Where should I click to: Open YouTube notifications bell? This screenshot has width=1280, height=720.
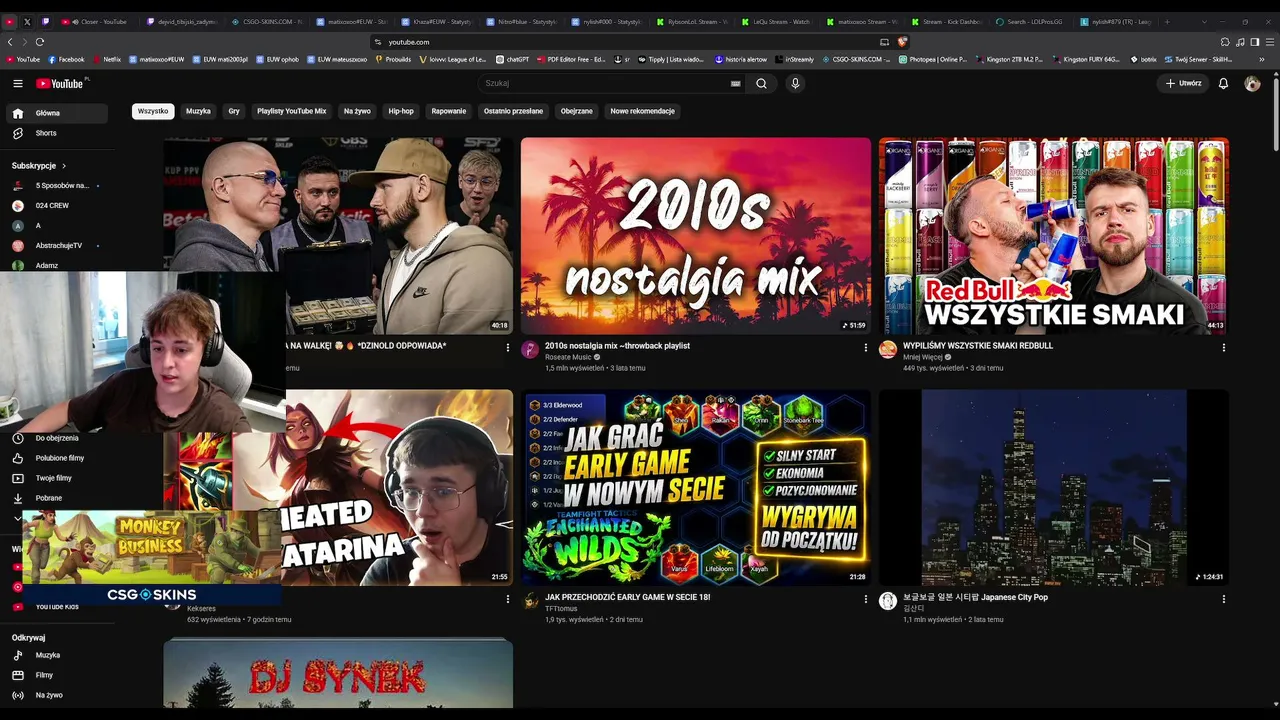tap(1223, 83)
